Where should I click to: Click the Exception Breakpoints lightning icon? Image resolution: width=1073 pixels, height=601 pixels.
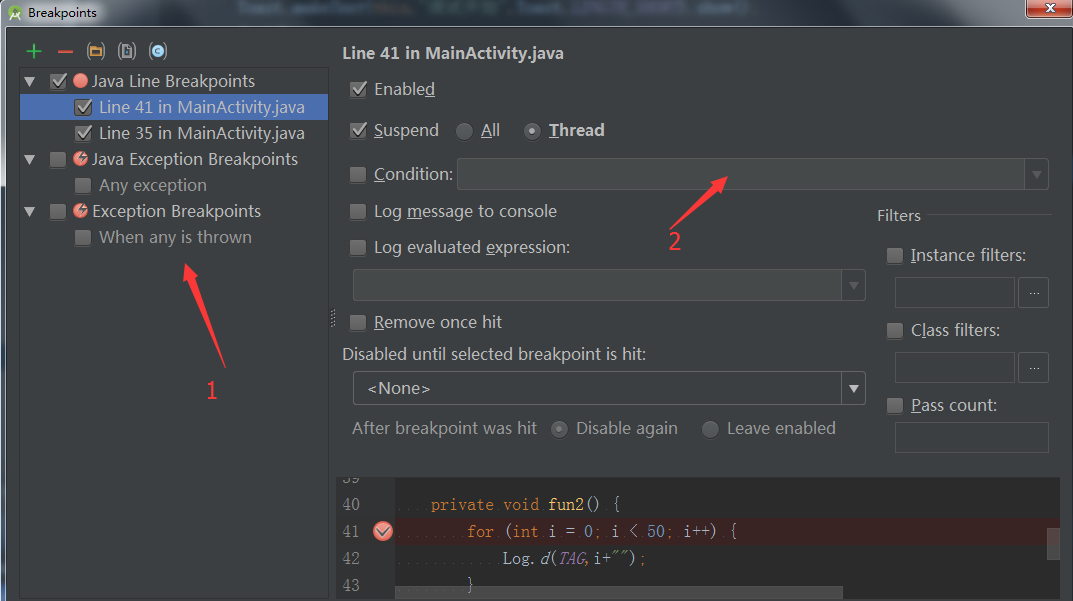(x=80, y=211)
